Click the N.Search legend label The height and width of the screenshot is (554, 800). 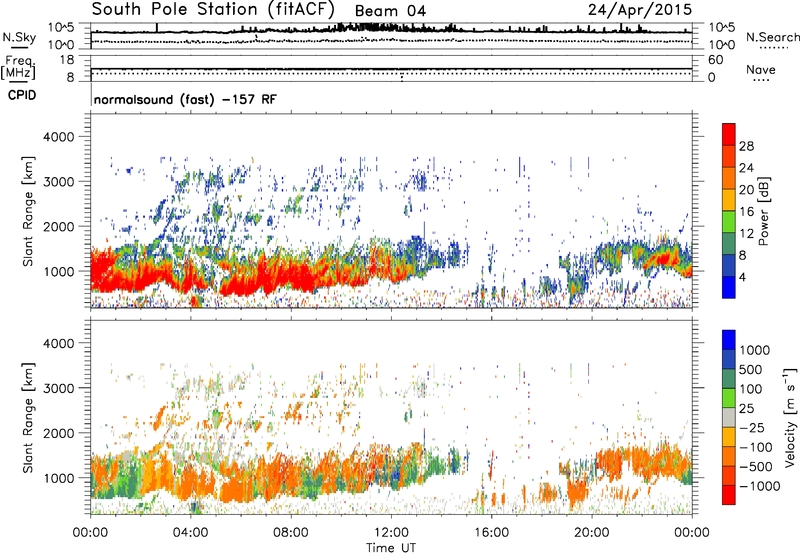(x=772, y=37)
